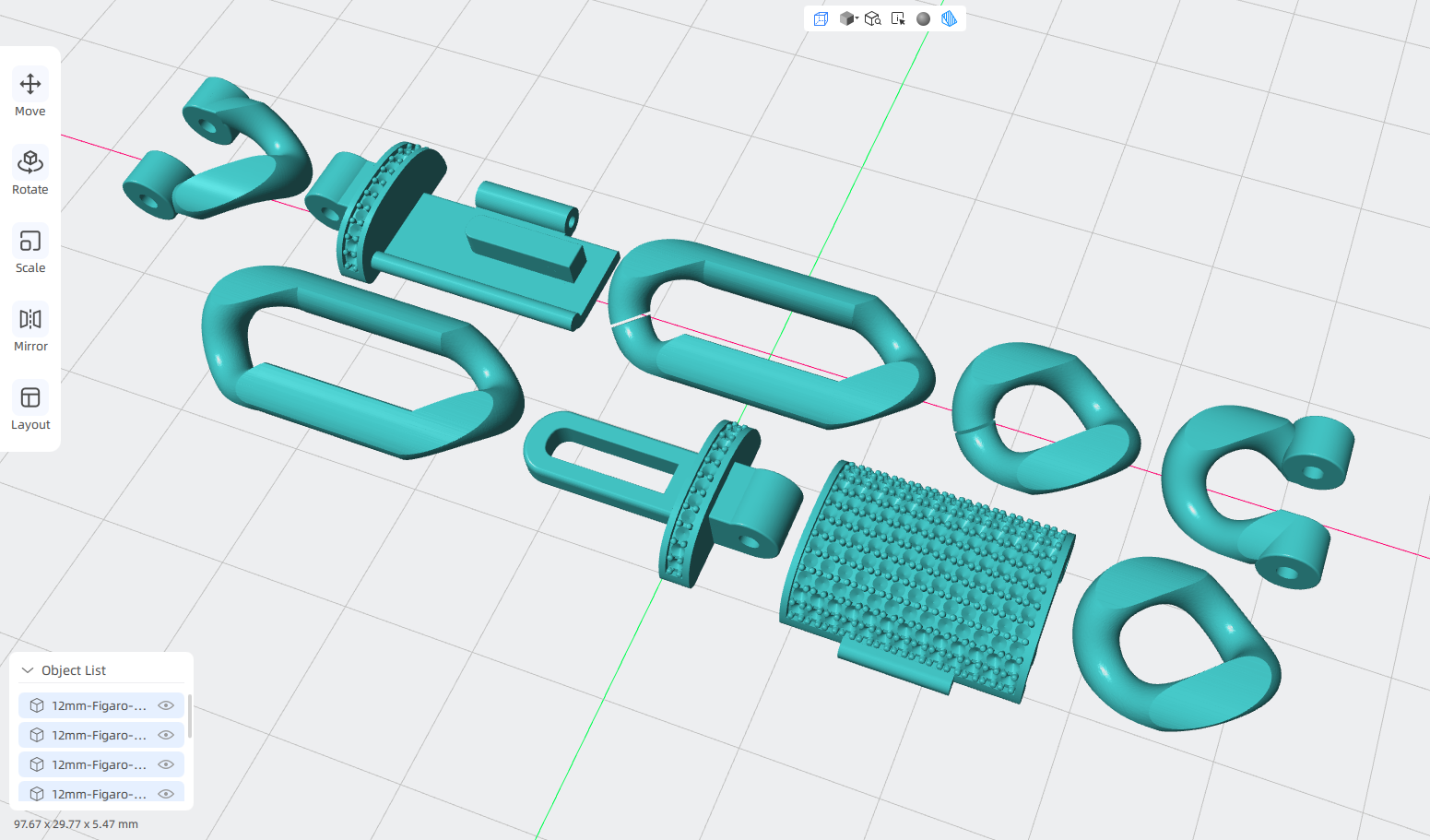Collapse the Object List panel chevron
The height and width of the screenshot is (840, 1430).
(x=28, y=670)
